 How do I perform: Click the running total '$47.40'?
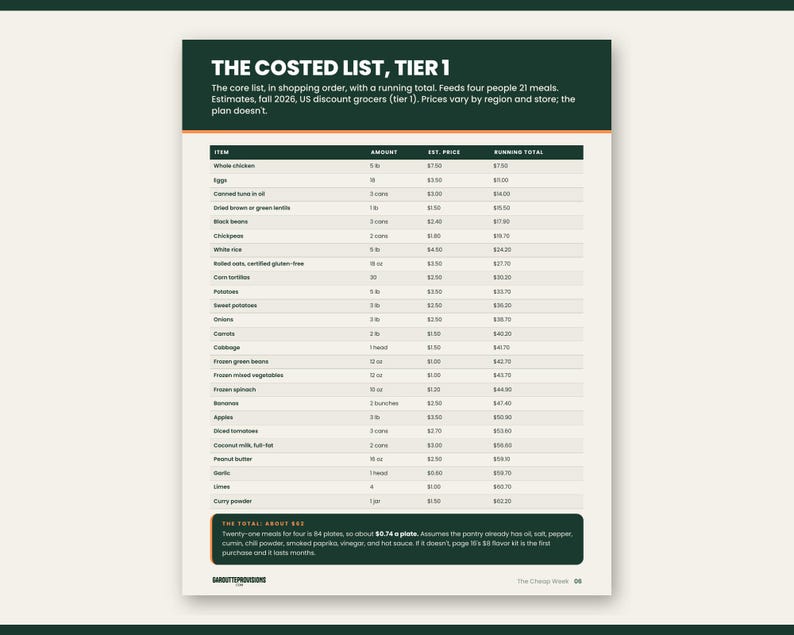(502, 403)
